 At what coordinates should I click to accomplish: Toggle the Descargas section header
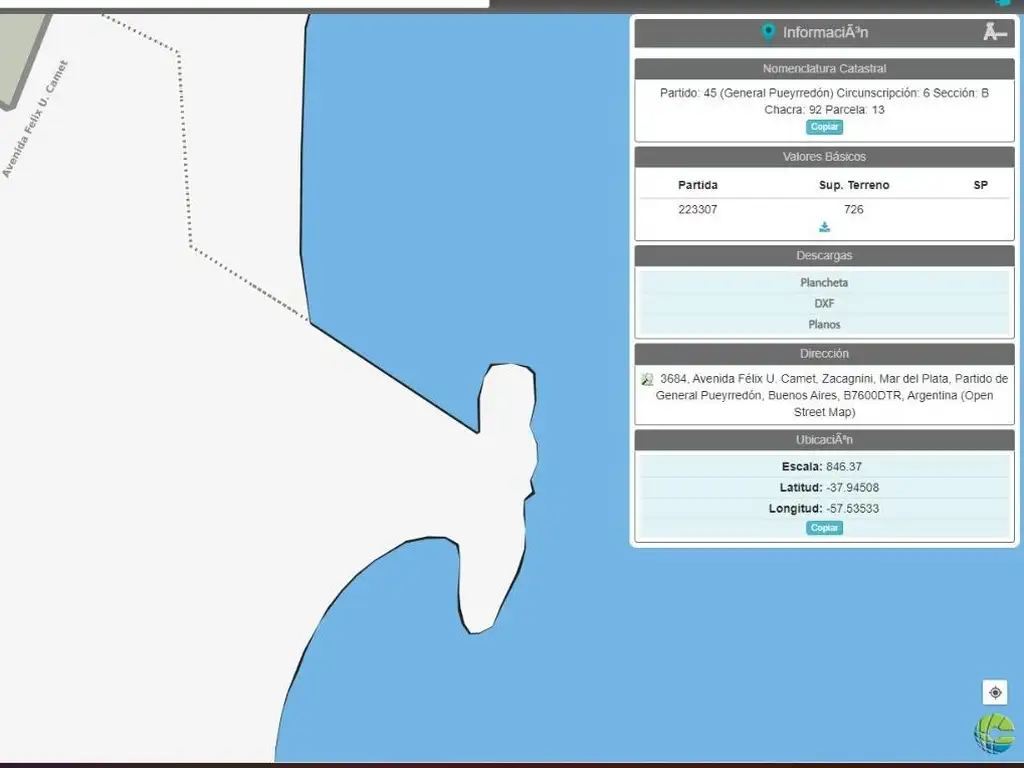pyautogui.click(x=824, y=256)
